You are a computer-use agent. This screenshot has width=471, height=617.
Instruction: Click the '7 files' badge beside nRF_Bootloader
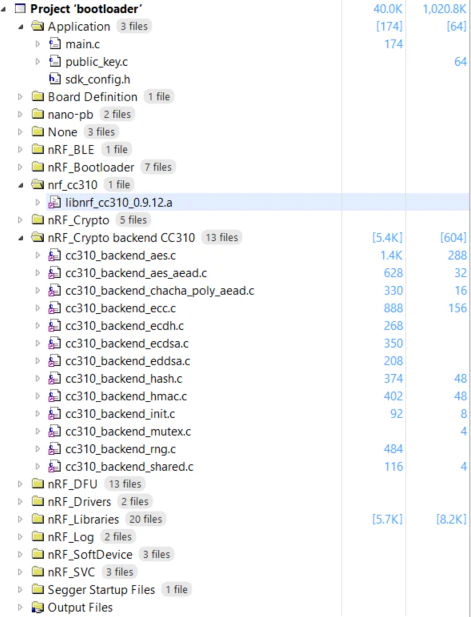coord(158,167)
